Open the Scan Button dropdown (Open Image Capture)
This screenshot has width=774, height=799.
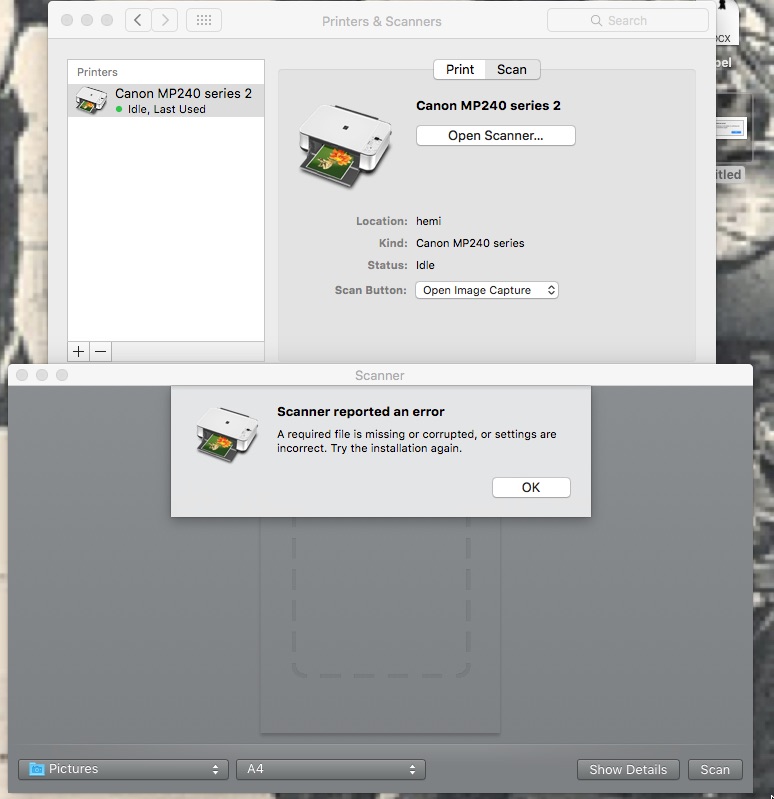(487, 290)
